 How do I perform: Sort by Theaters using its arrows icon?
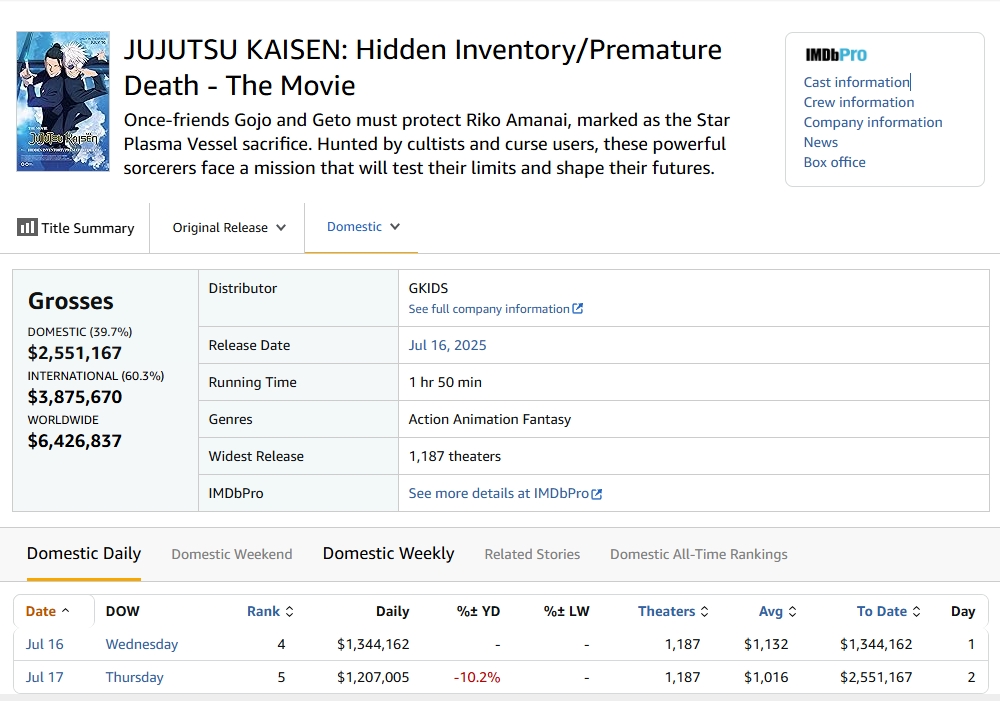coord(705,611)
